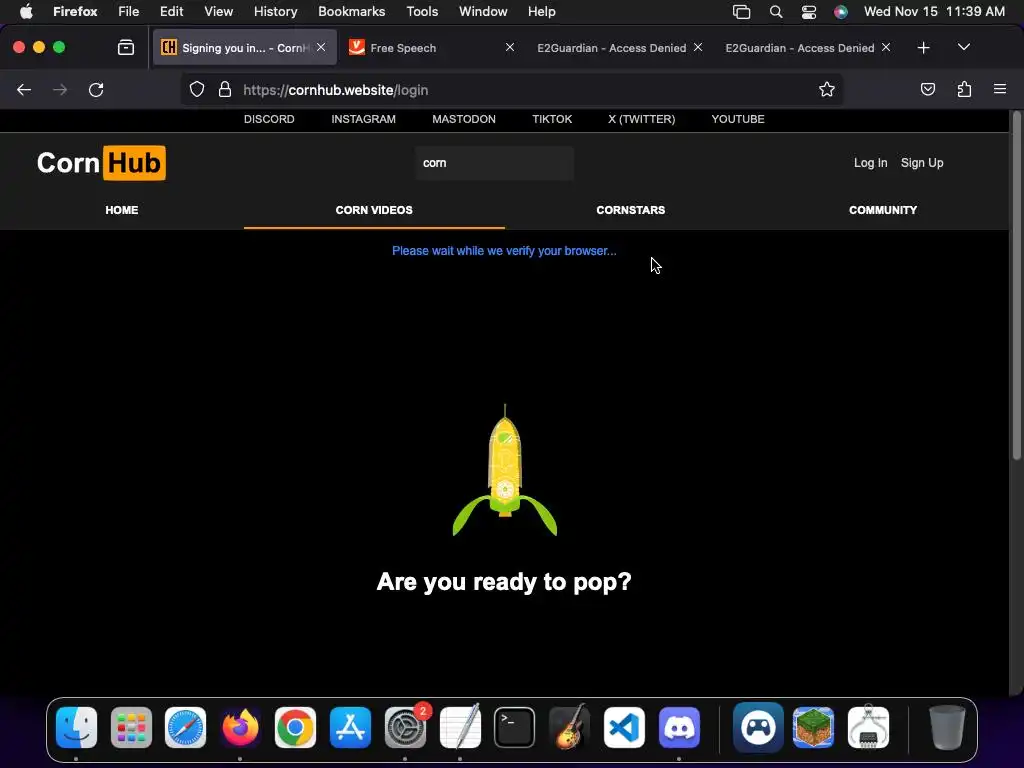Click the date and time in menu bar
This screenshot has height=768, width=1024.
click(934, 12)
